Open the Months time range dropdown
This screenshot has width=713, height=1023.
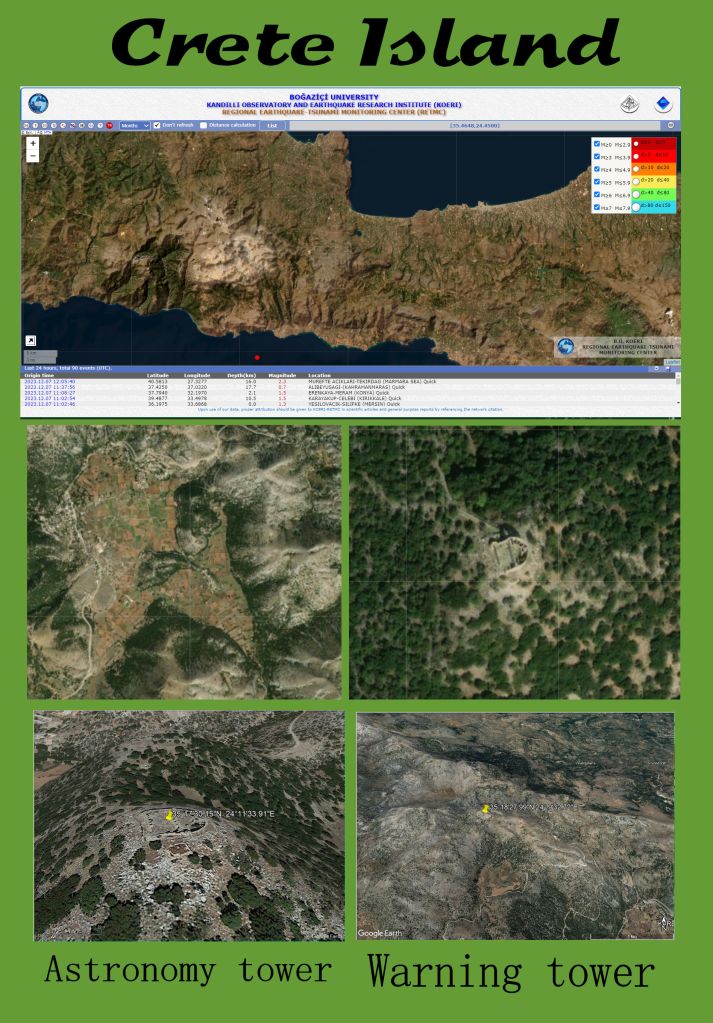pyautogui.click(x=134, y=125)
